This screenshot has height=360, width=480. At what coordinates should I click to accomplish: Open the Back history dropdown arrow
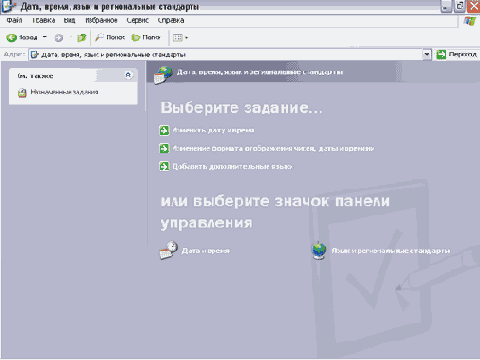coord(45,37)
